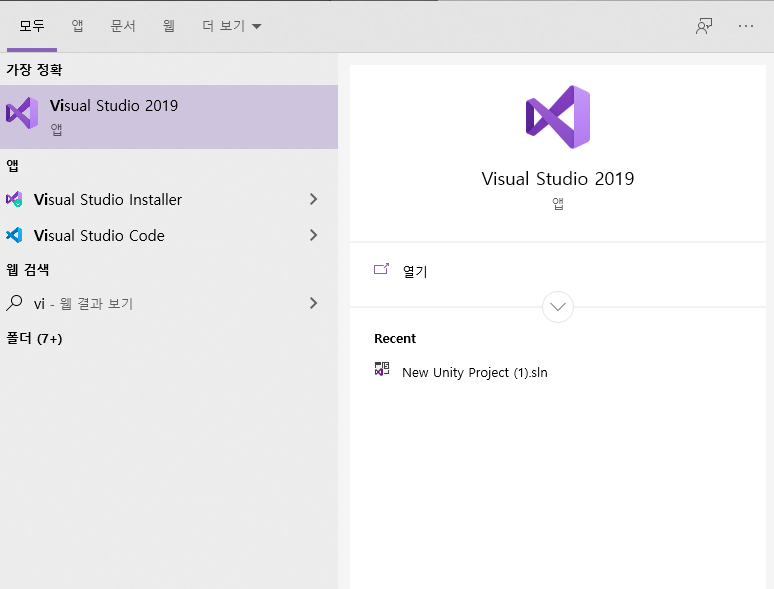The width and height of the screenshot is (774, 589).
Task: Expand the vi web results arrow
Action: pyautogui.click(x=313, y=303)
